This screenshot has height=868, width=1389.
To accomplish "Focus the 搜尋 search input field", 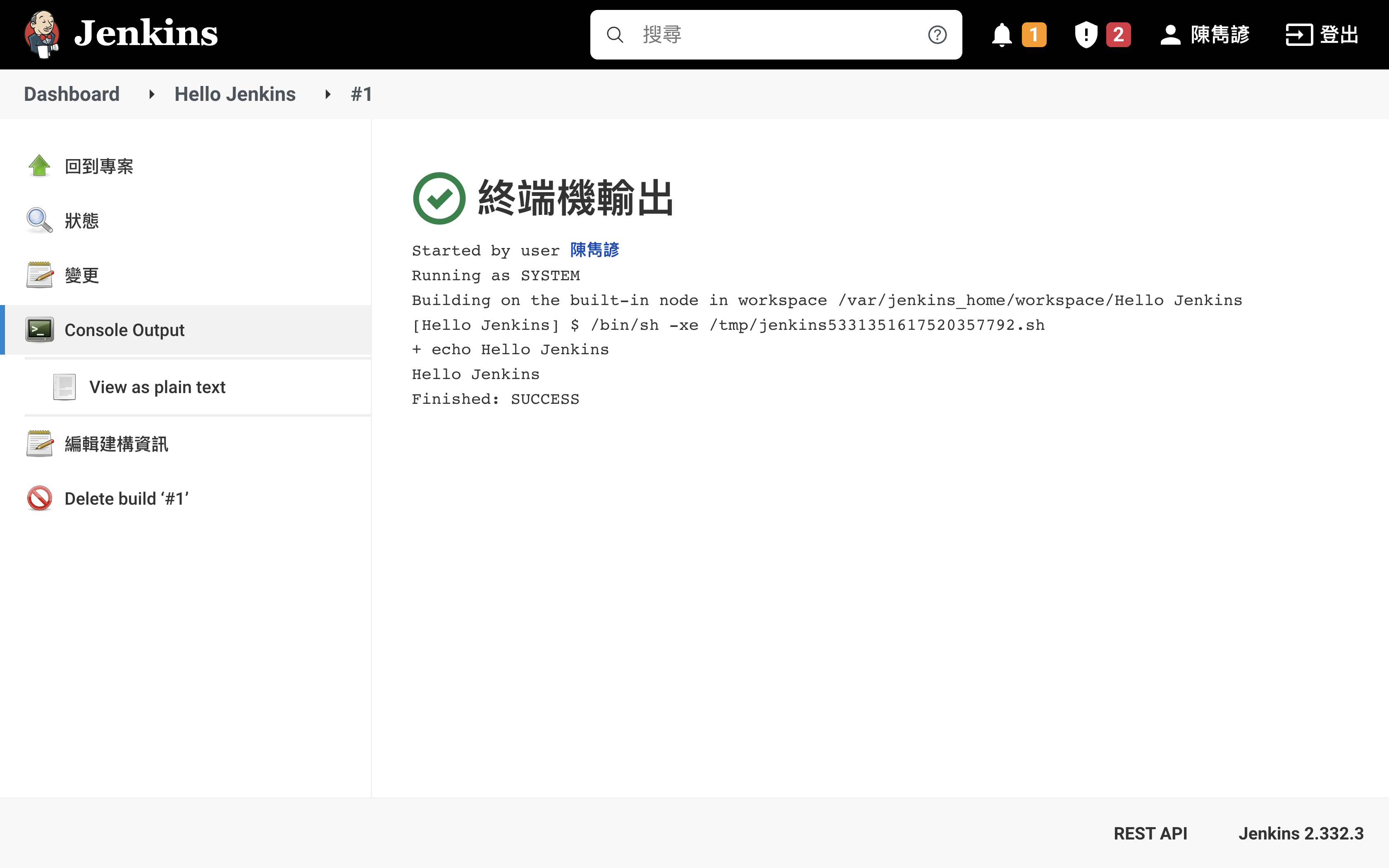I will pos(776,34).
